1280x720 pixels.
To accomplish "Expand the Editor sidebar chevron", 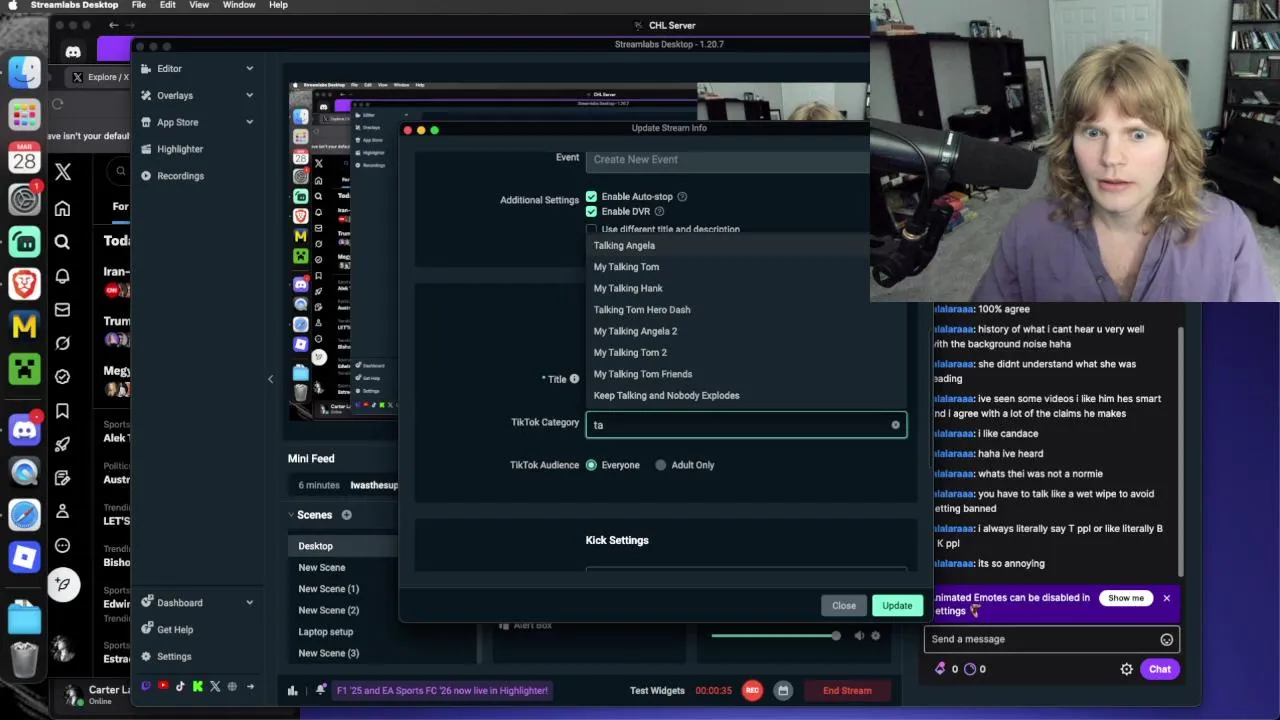I will pos(249,69).
